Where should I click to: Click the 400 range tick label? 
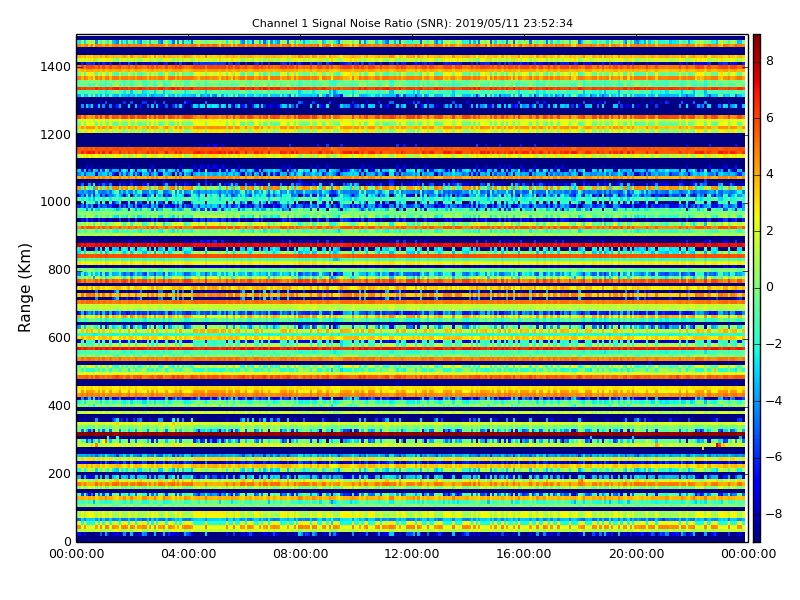(59, 406)
